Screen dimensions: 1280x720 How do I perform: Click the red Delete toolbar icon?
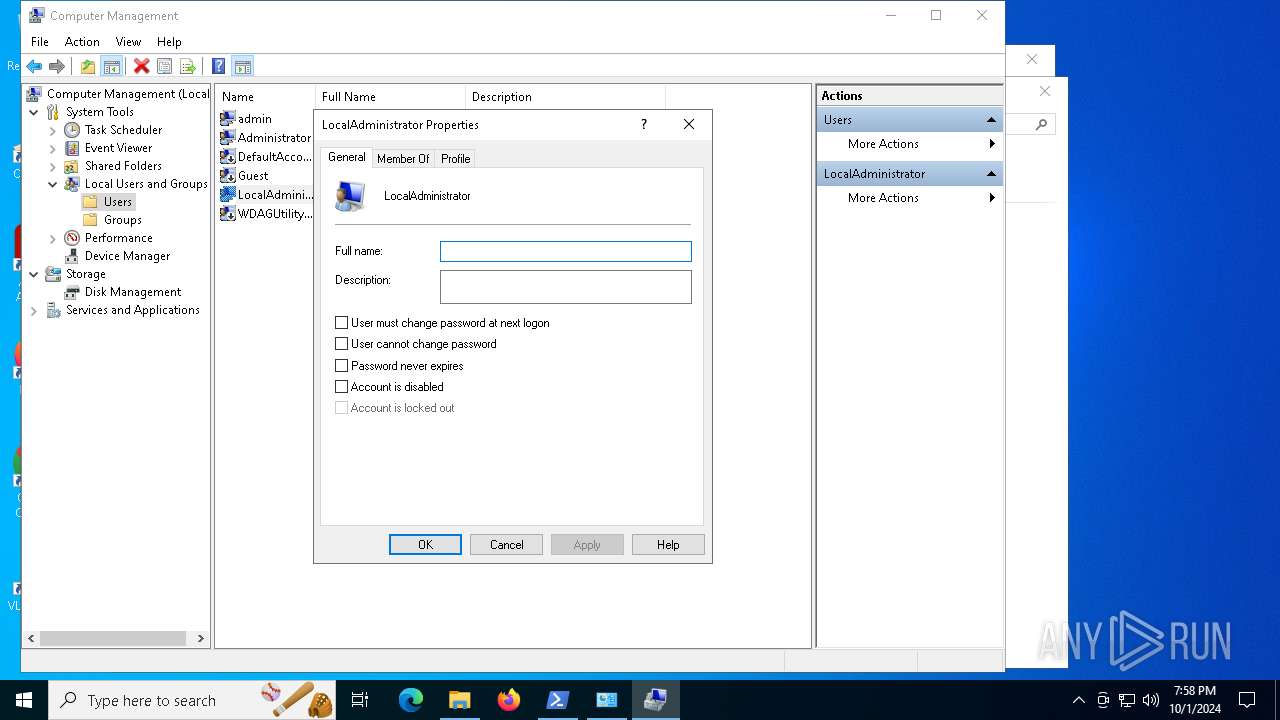coord(141,66)
